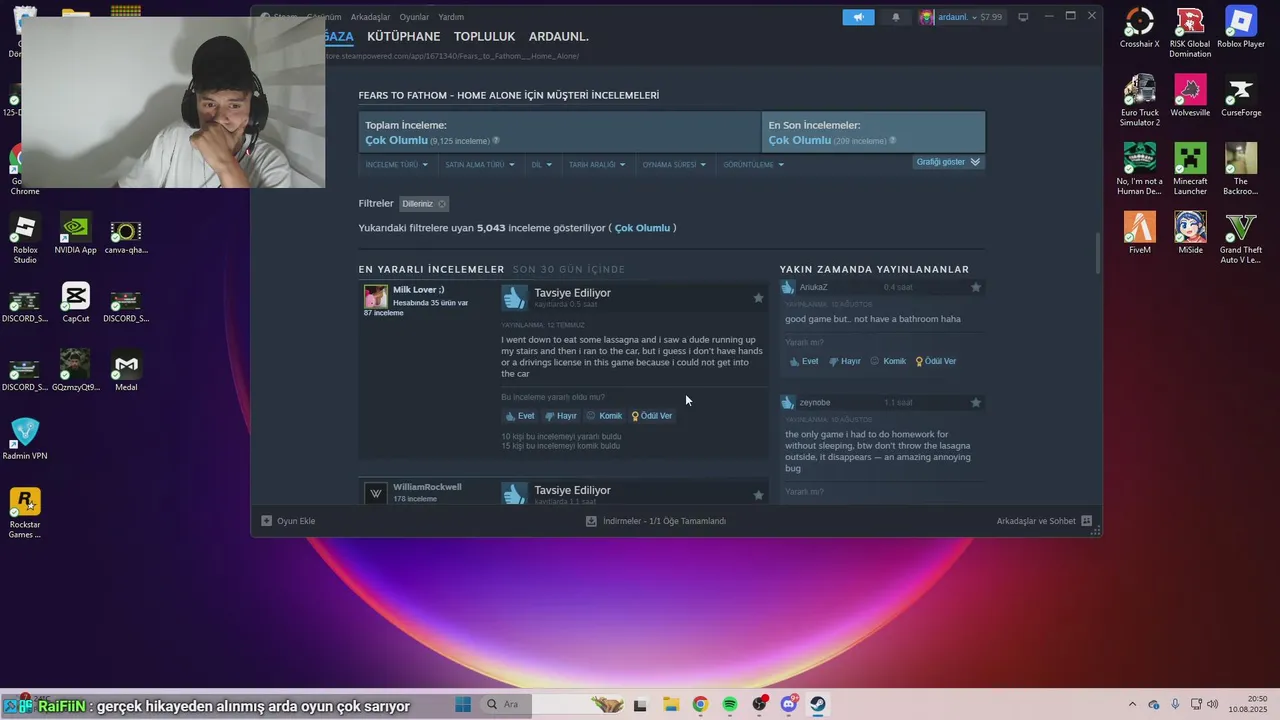Open Wolvesville desktop icon

(1190, 96)
